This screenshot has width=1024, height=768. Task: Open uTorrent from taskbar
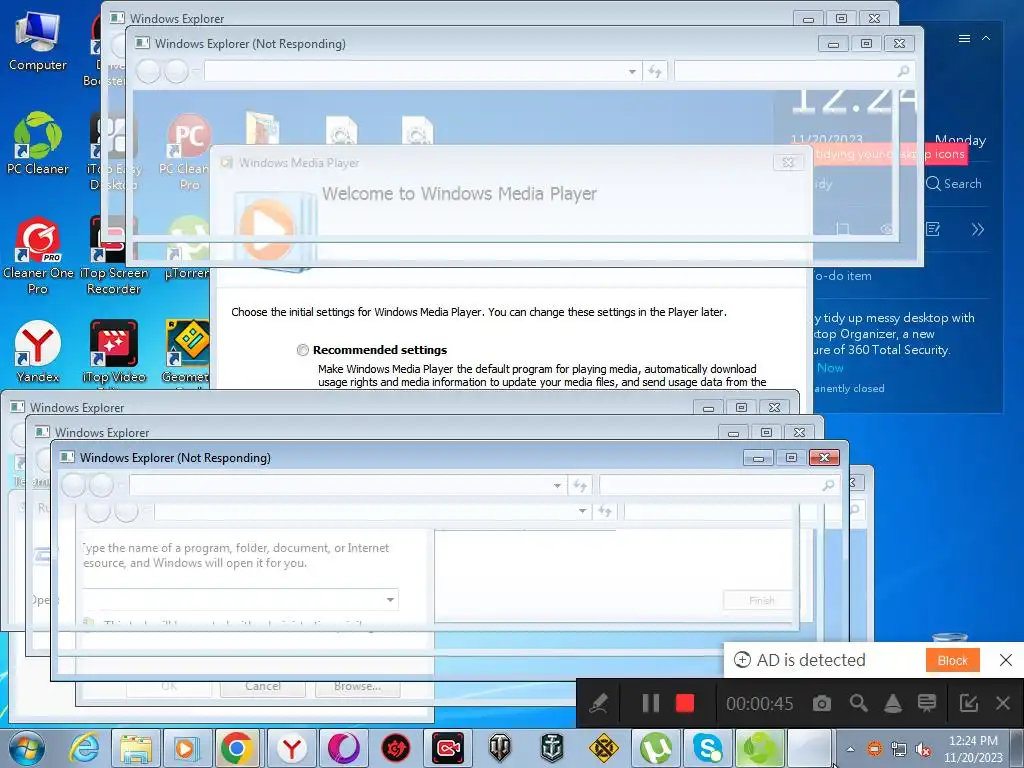pyautogui.click(x=656, y=748)
